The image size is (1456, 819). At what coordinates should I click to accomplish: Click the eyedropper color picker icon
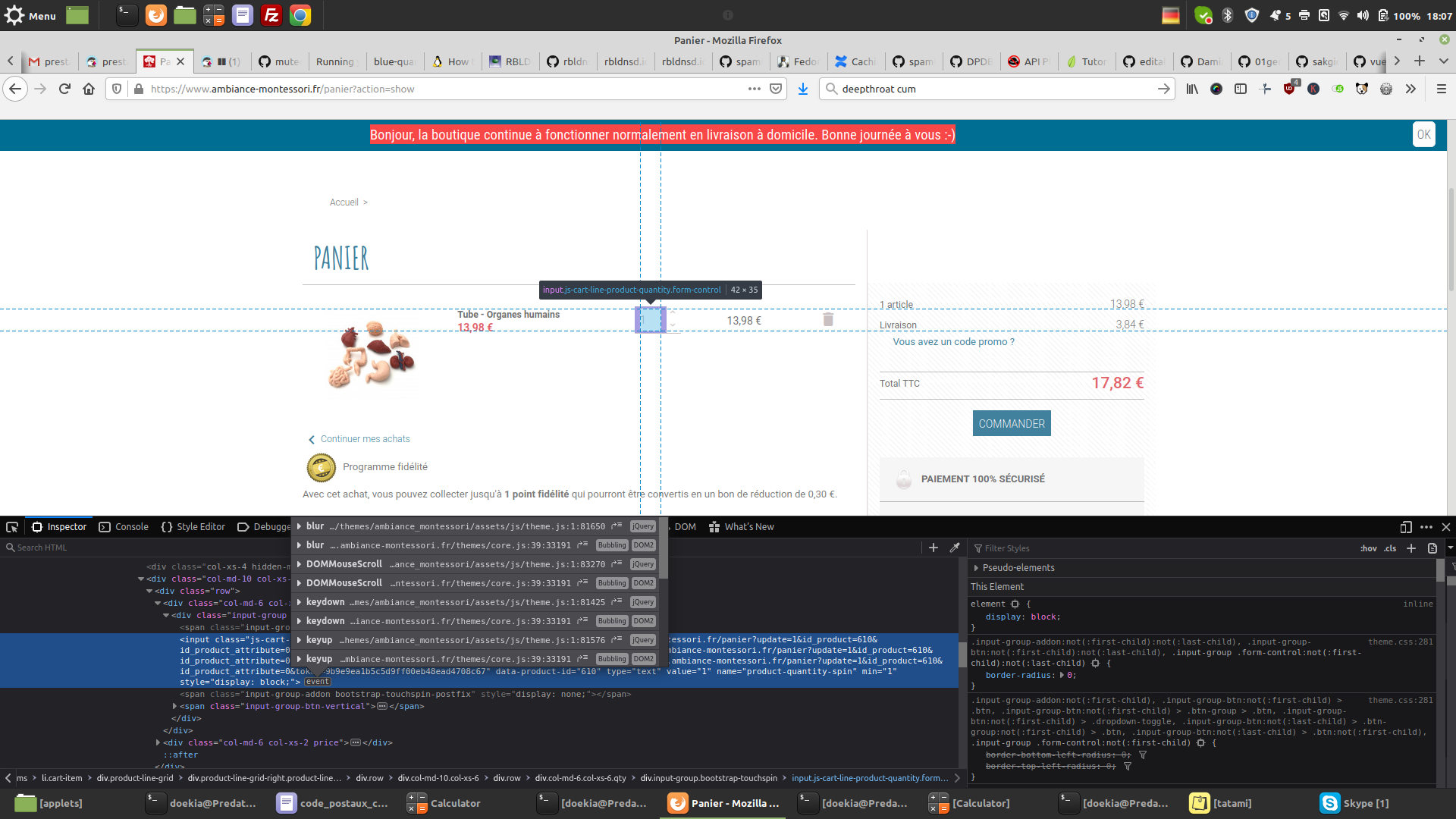pos(955,548)
